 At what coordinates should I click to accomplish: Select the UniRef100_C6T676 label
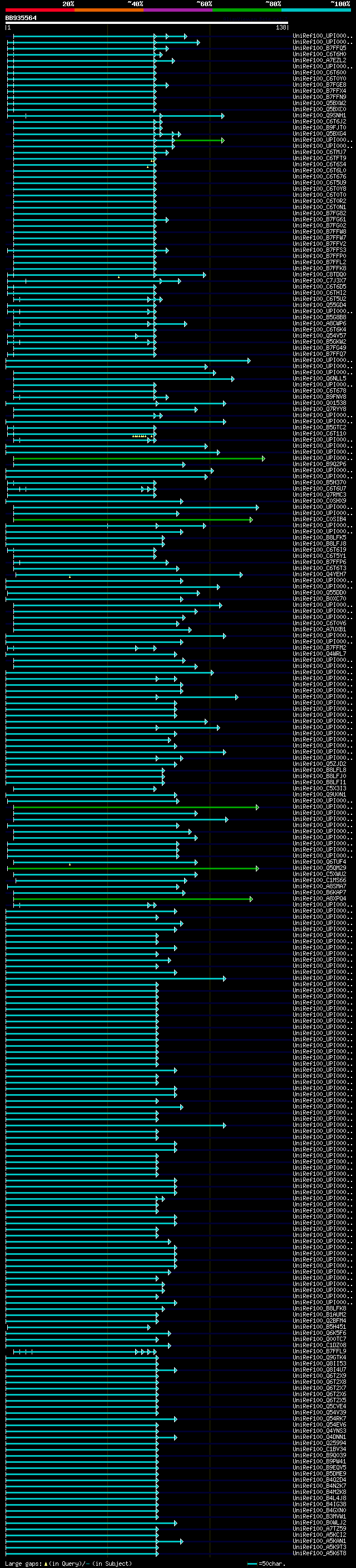319,176
